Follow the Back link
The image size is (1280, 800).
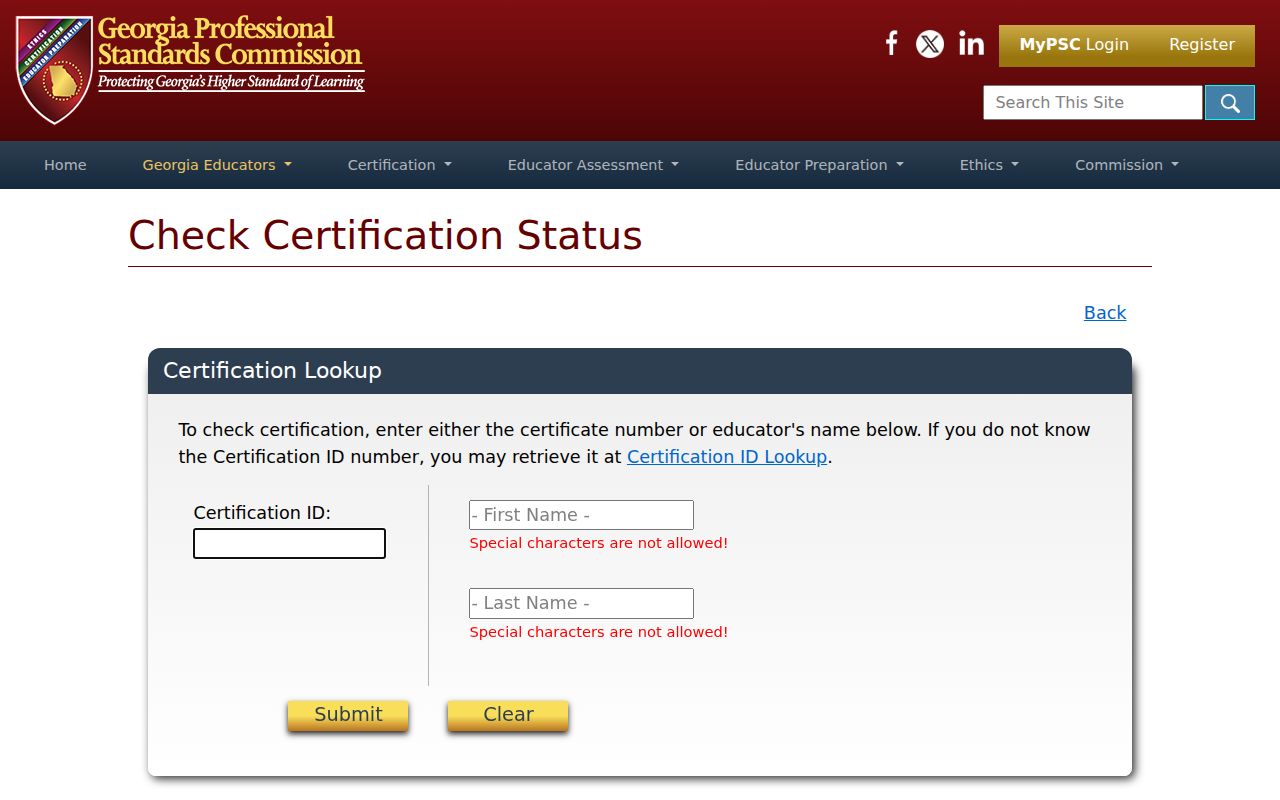[1105, 313]
